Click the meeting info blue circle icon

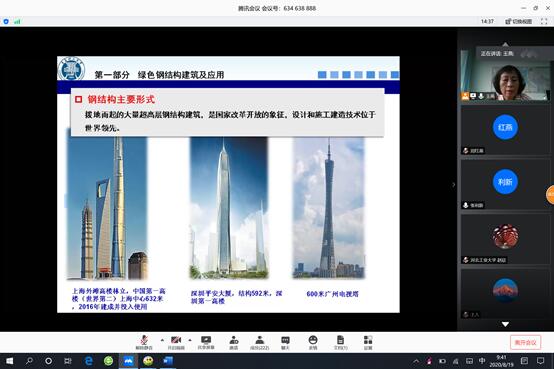click(6, 22)
